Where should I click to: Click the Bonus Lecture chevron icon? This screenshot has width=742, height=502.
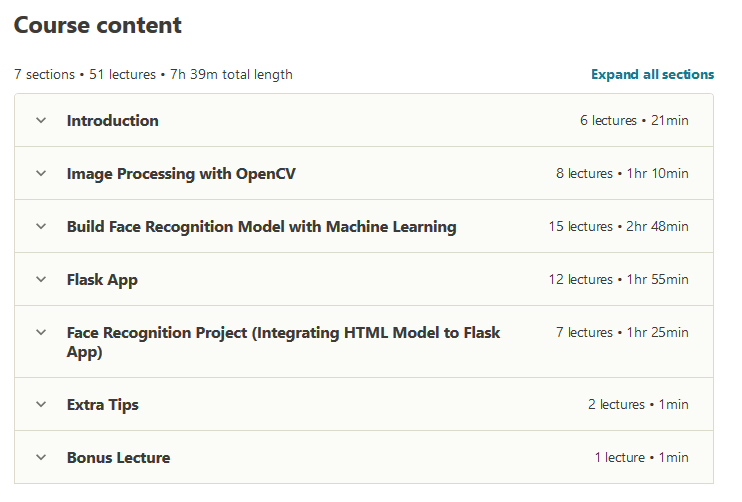(41, 458)
